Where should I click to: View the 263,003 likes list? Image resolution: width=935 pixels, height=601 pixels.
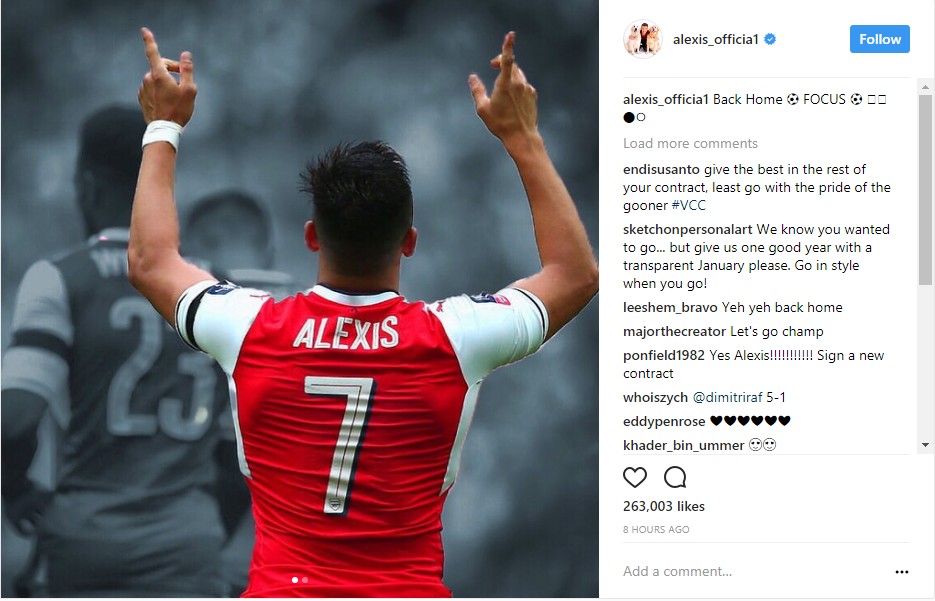coord(664,506)
